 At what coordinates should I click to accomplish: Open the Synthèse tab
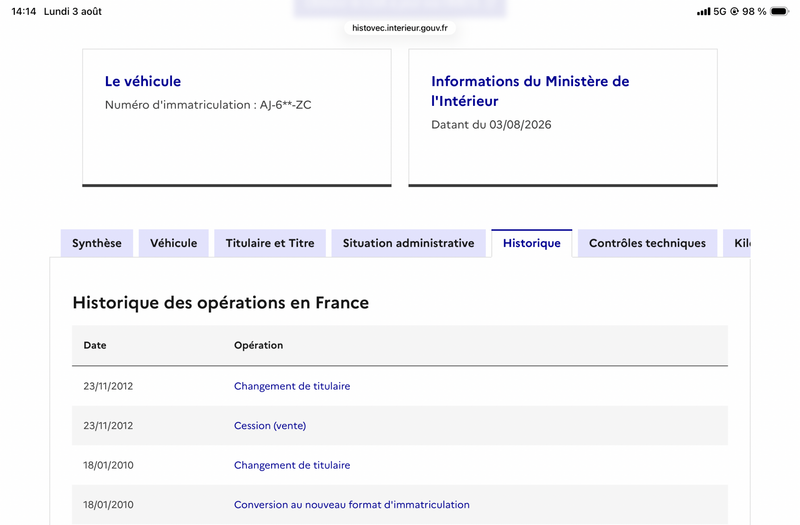pos(97,243)
